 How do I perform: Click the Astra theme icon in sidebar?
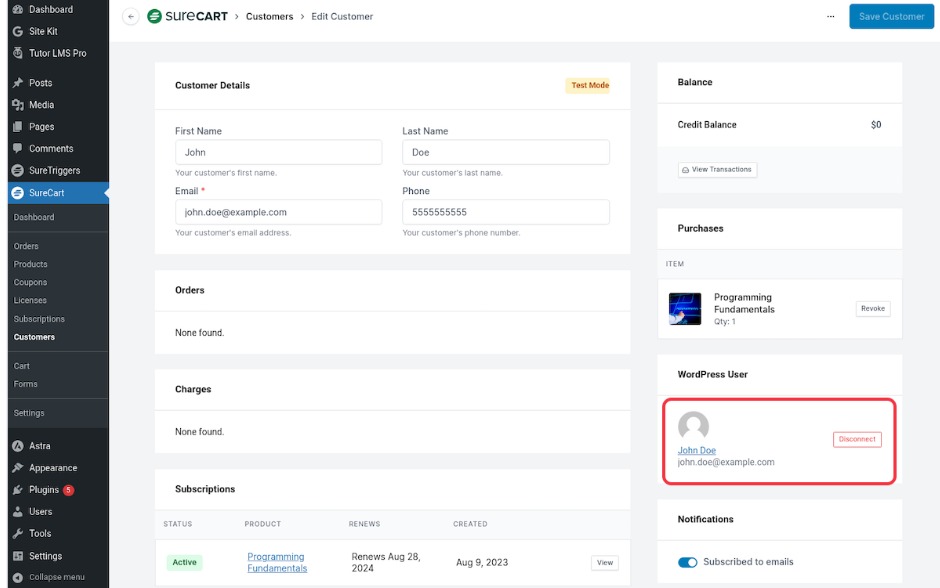tap(18, 446)
